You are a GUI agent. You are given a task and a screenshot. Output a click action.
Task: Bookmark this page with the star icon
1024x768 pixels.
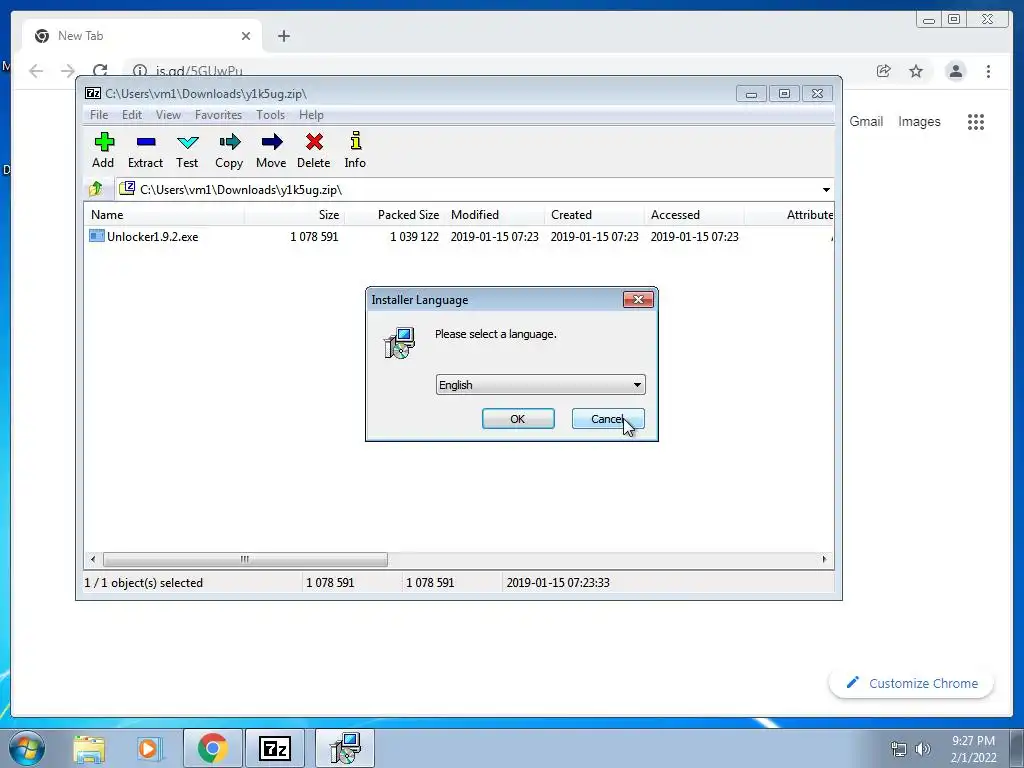click(916, 71)
